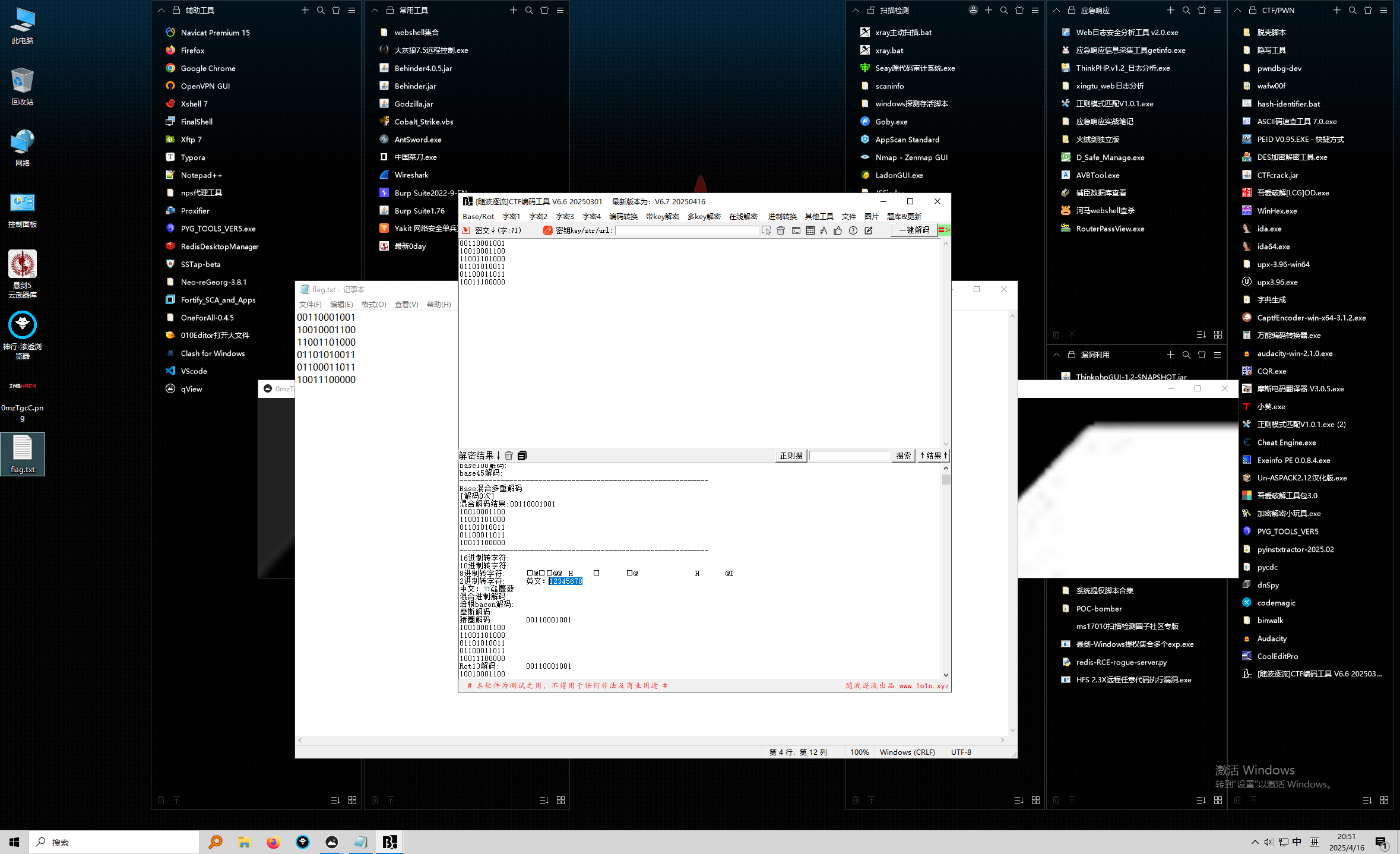Click the red pencil icon before 密钥key
The image size is (1400, 854).
click(x=547, y=230)
